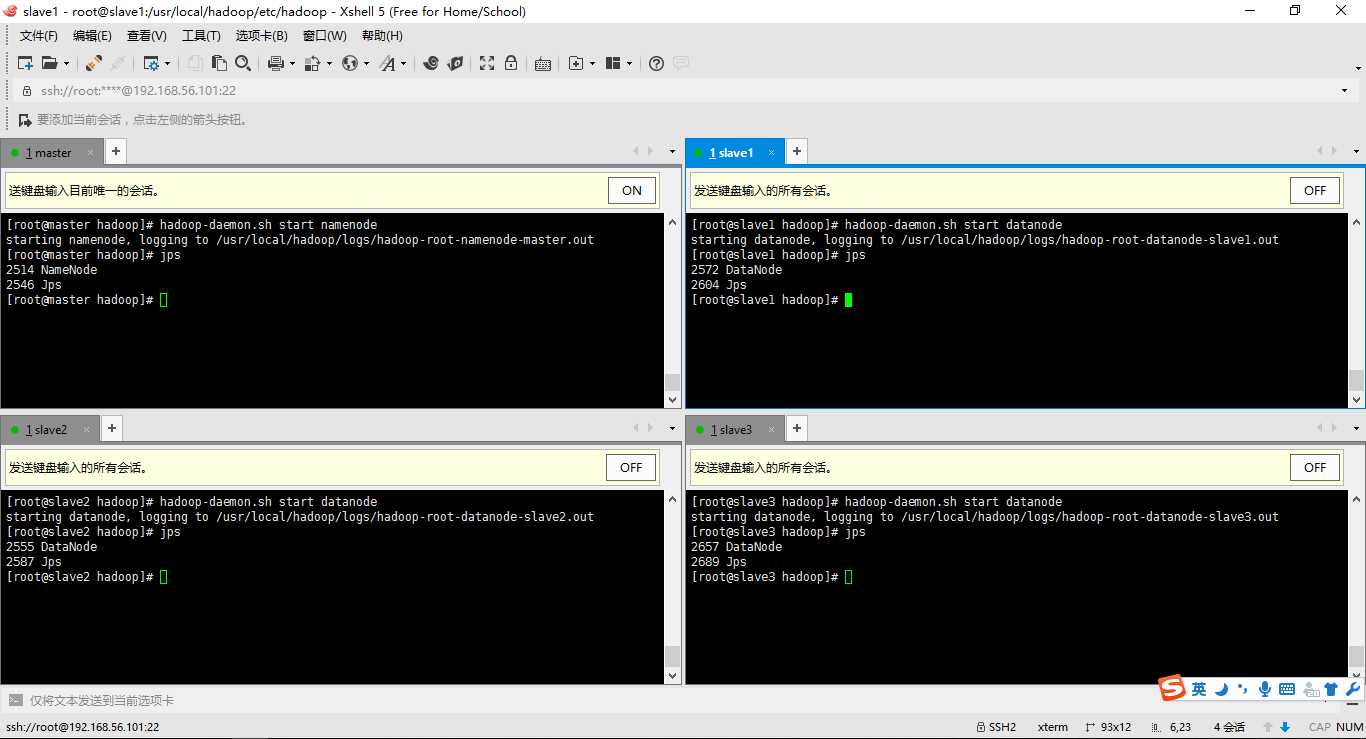Screen dimensions: 1366x739
Task: Add a new tab beside the slave2 tab
Action: coord(112,428)
